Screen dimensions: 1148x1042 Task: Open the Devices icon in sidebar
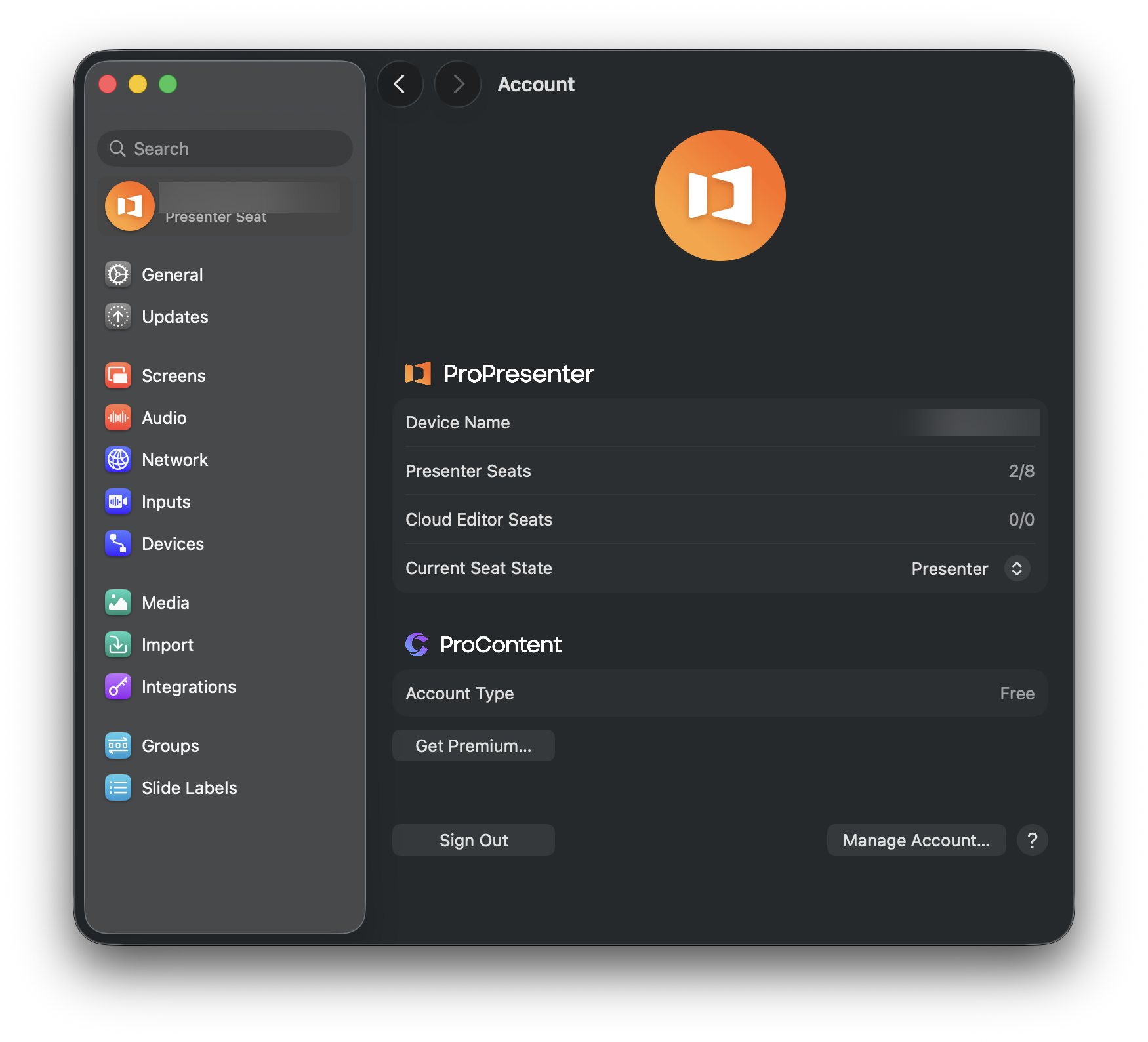coord(118,543)
